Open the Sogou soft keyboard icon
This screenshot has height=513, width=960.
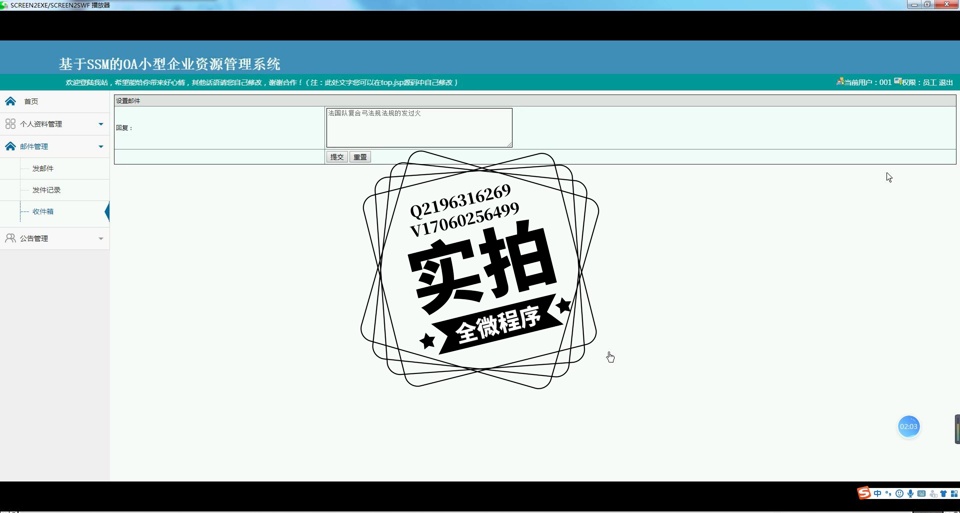click(x=921, y=493)
